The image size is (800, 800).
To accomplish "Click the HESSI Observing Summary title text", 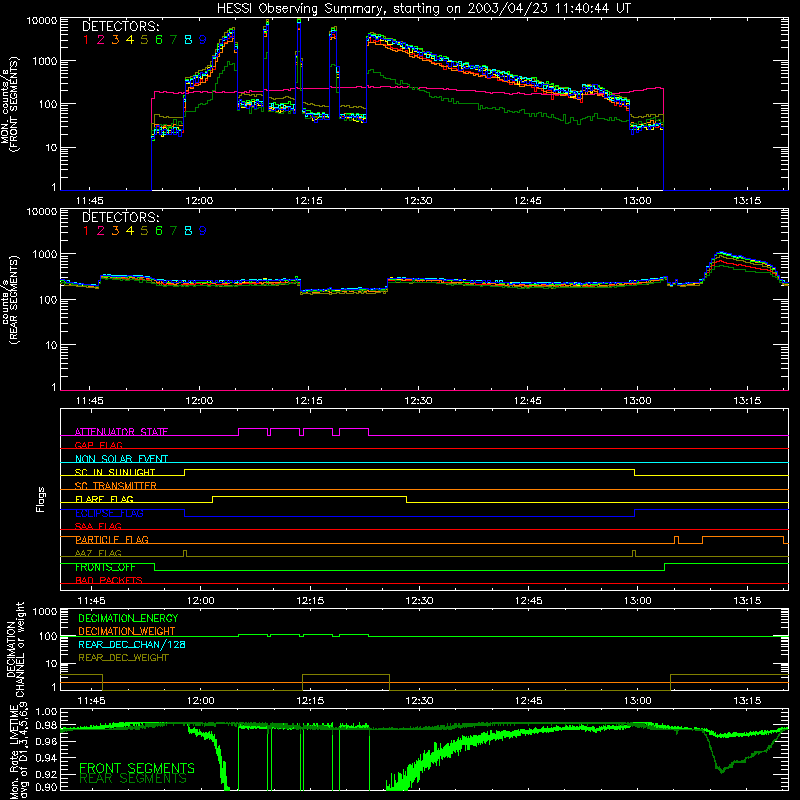I will 424,9.
